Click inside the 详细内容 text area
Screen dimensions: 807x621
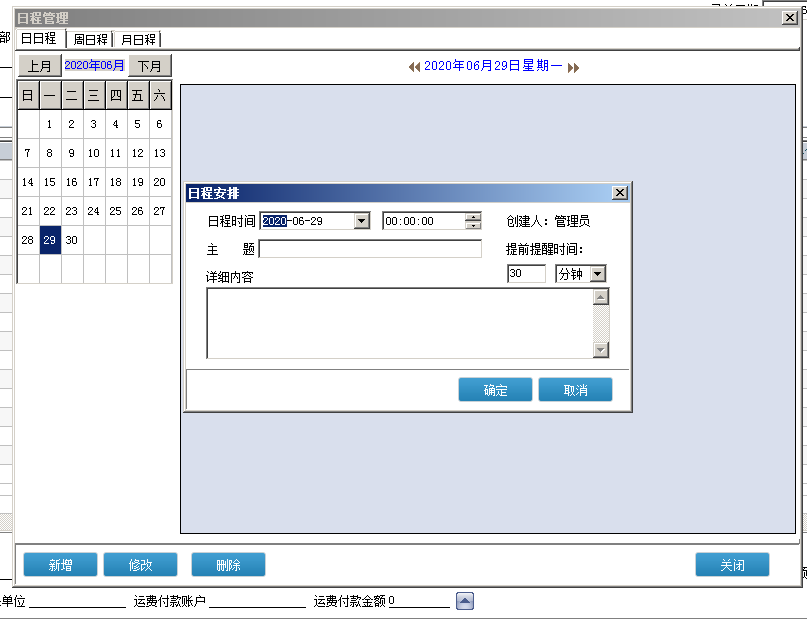(x=400, y=323)
